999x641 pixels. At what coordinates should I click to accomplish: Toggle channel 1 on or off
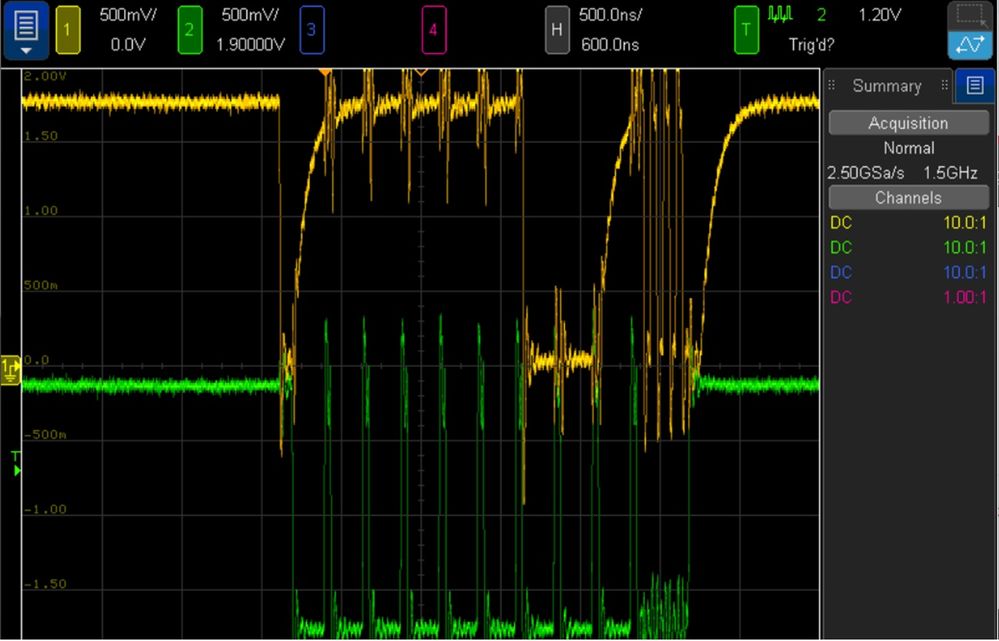coord(68,30)
